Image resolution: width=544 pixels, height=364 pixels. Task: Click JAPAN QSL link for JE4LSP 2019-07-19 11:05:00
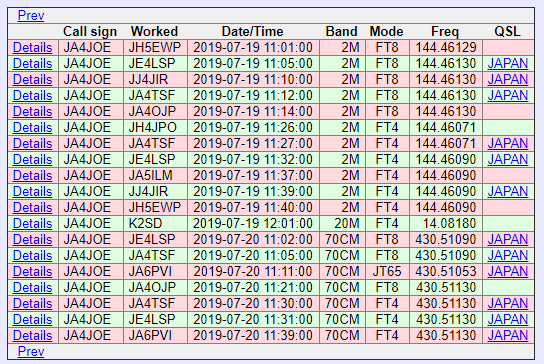(508, 64)
